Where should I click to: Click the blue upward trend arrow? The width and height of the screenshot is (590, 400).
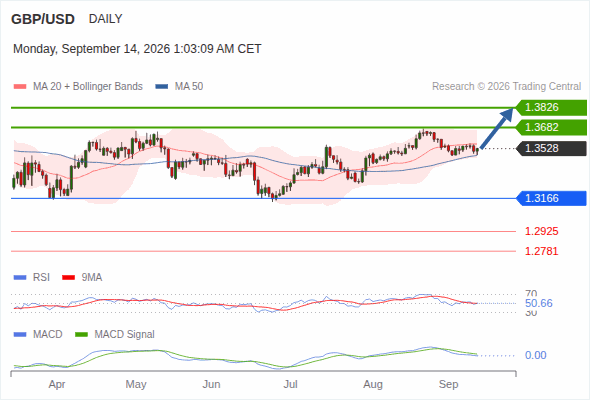(x=496, y=128)
